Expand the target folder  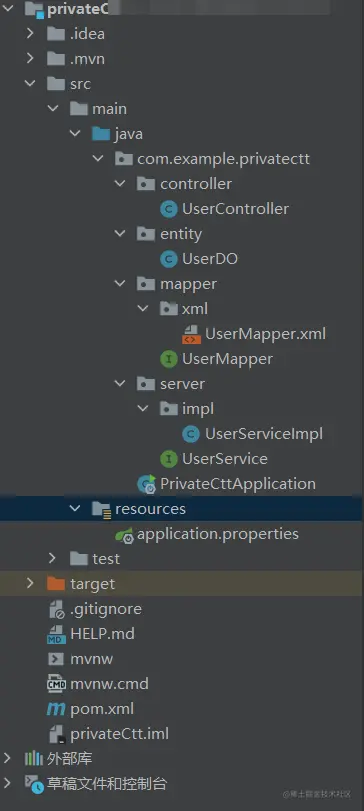(30, 583)
